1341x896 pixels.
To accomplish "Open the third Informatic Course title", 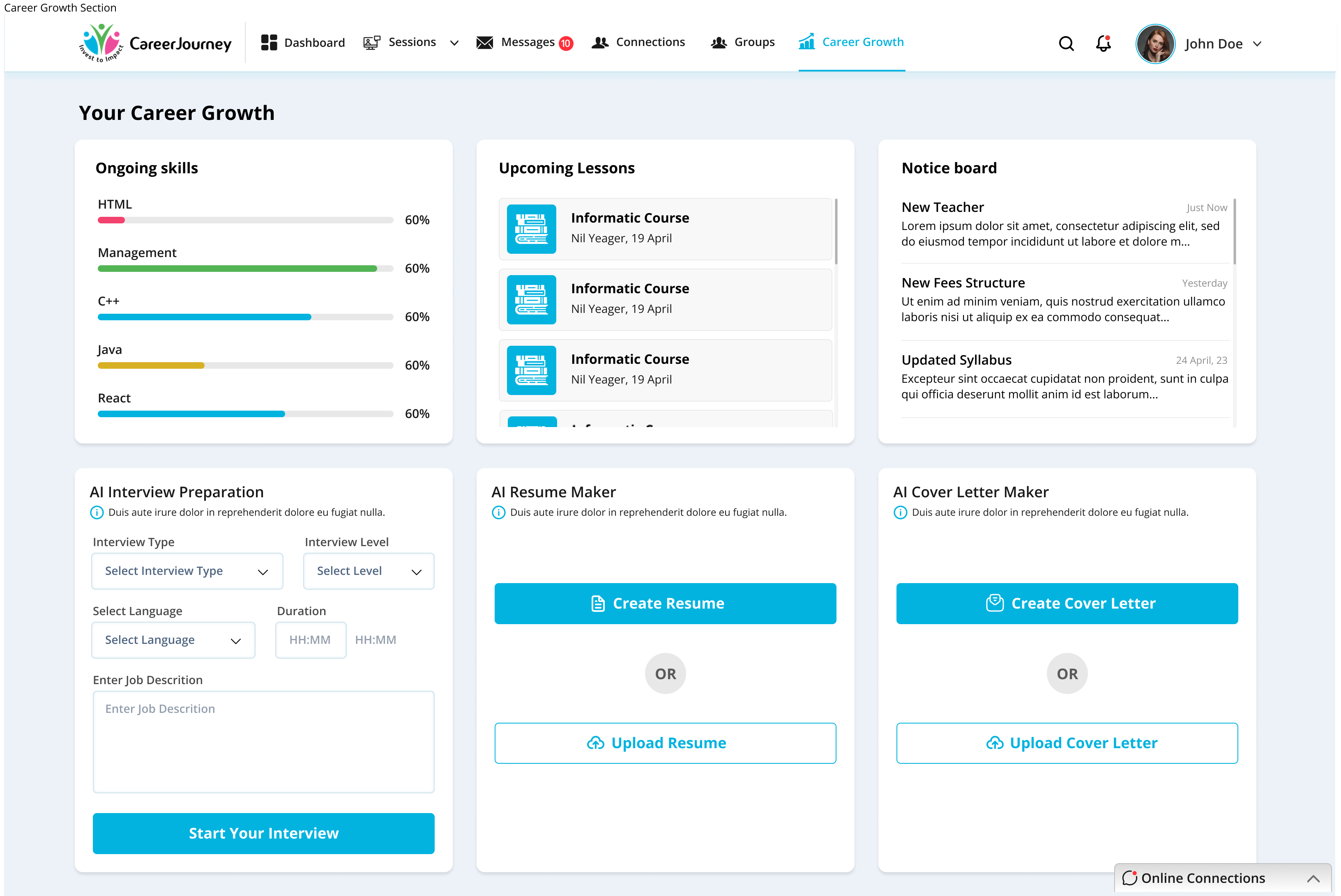I will click(x=630, y=359).
